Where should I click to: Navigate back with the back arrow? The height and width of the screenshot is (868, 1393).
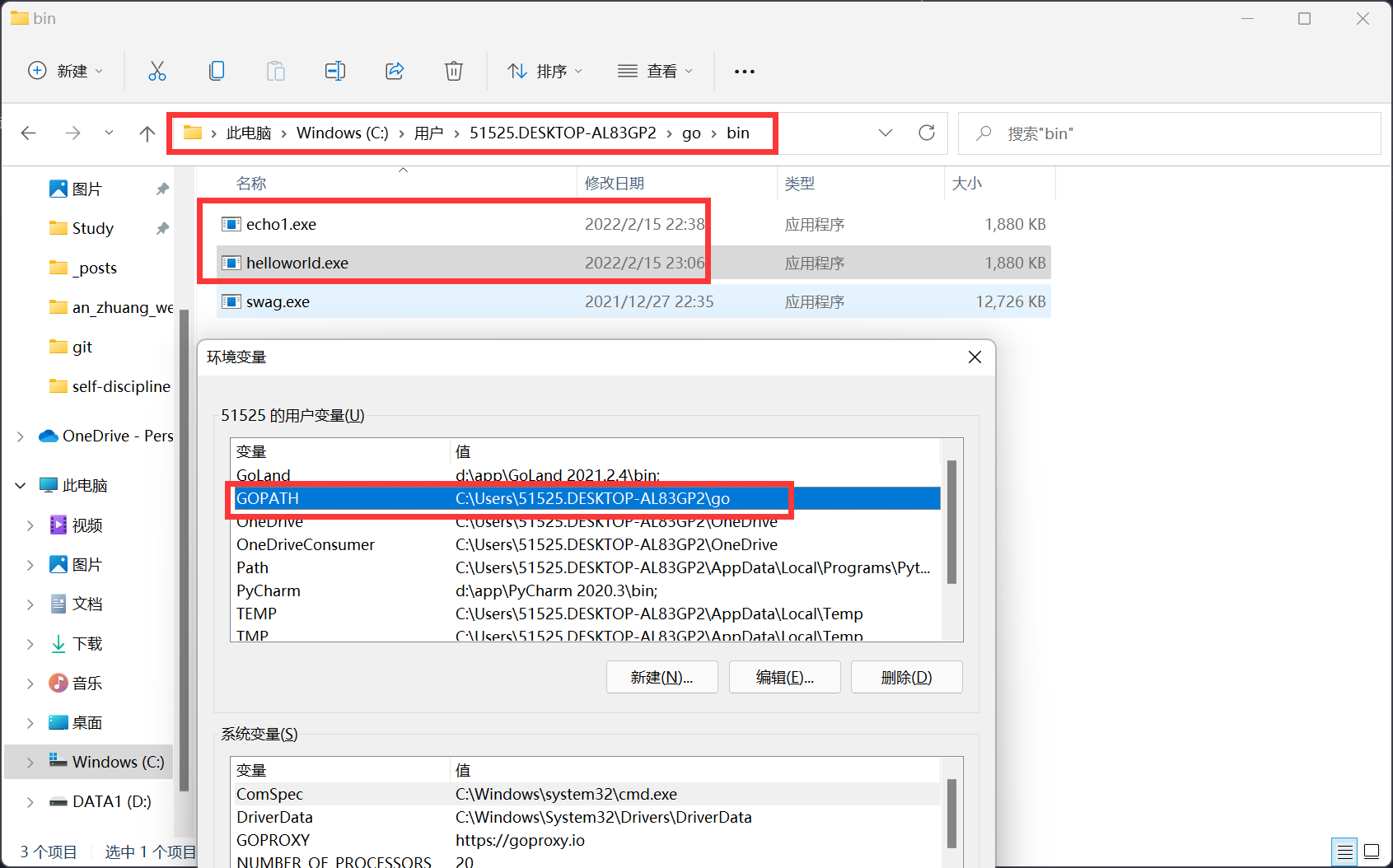(29, 133)
